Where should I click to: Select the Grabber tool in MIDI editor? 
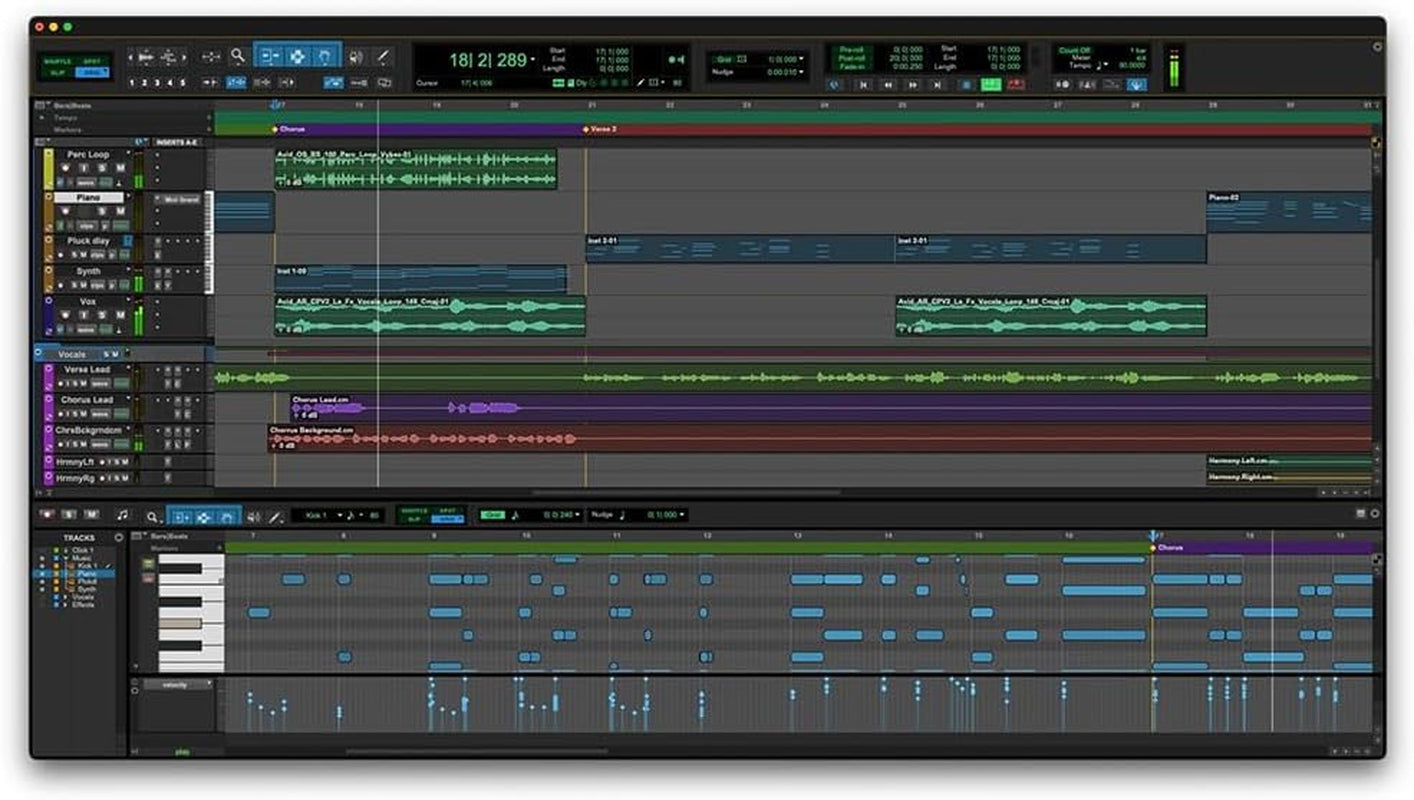[227, 517]
